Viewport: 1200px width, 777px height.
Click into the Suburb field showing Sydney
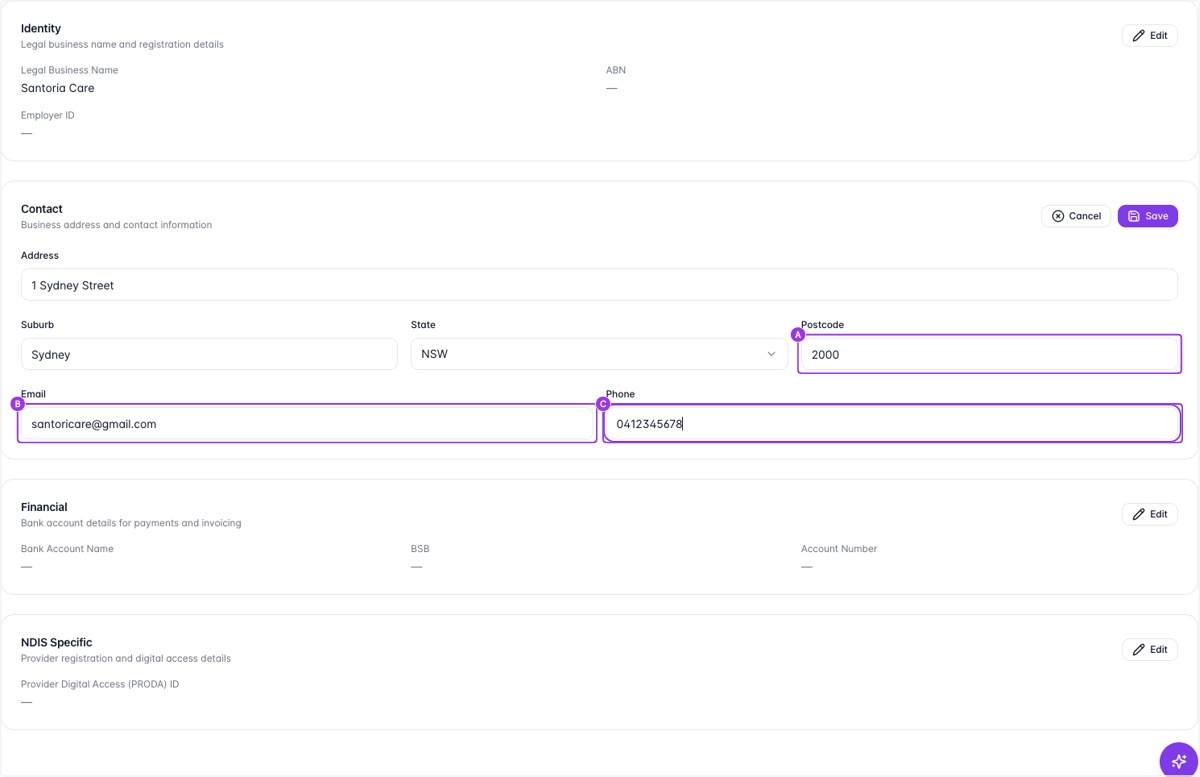[209, 354]
